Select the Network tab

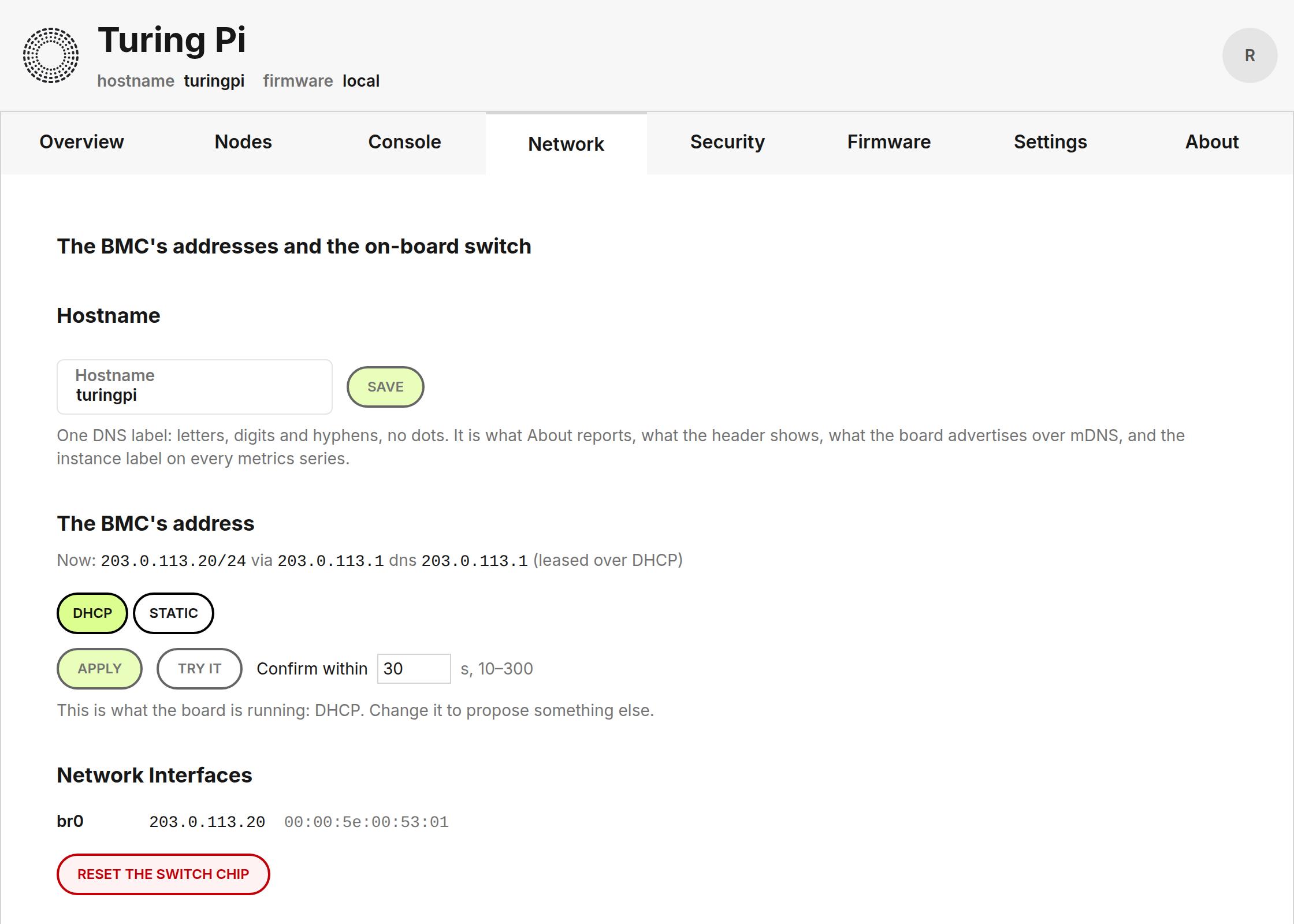[x=566, y=144]
